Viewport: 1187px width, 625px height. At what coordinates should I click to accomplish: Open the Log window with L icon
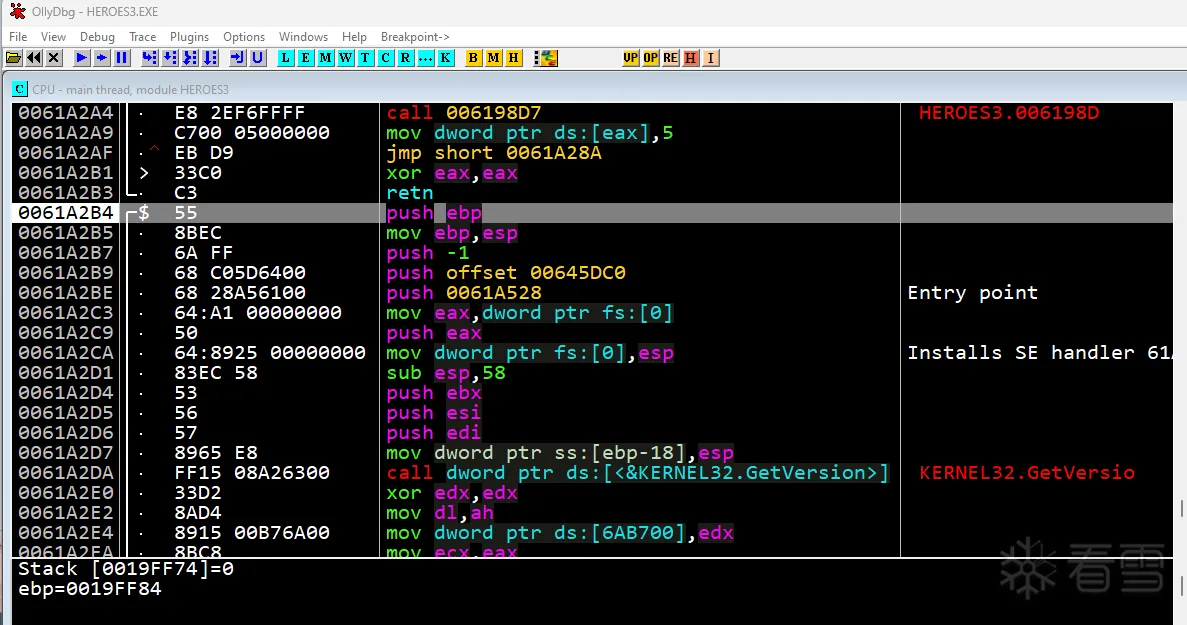(286, 58)
